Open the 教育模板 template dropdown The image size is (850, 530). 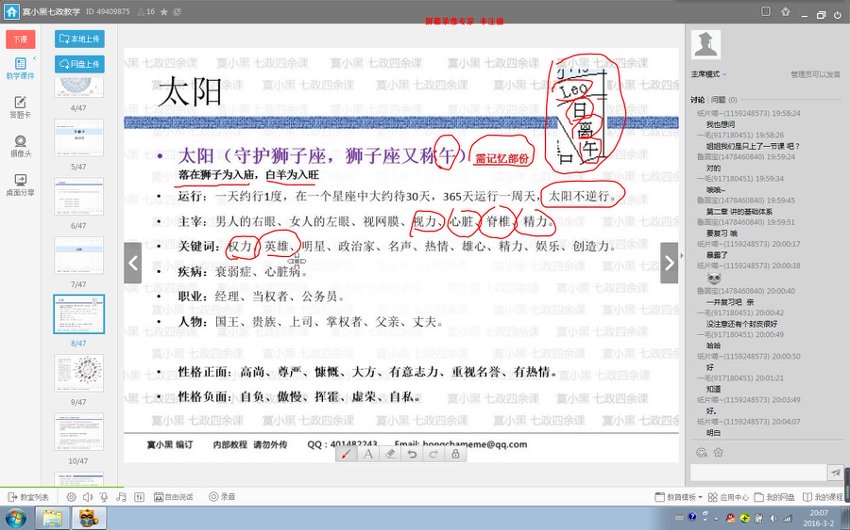click(x=679, y=497)
